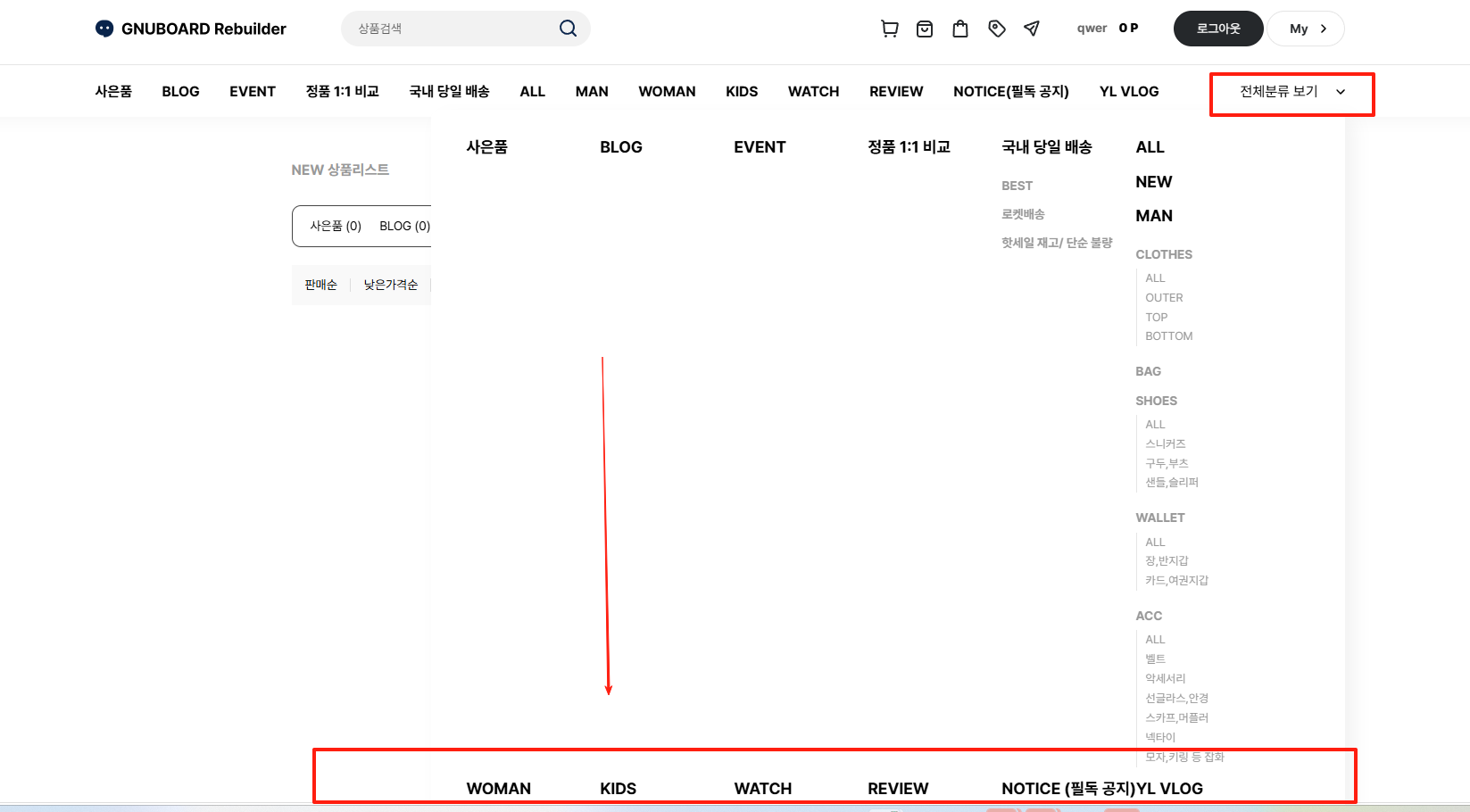Select OUTER under CLOTHES
The height and width of the screenshot is (812, 1470).
point(1164,298)
